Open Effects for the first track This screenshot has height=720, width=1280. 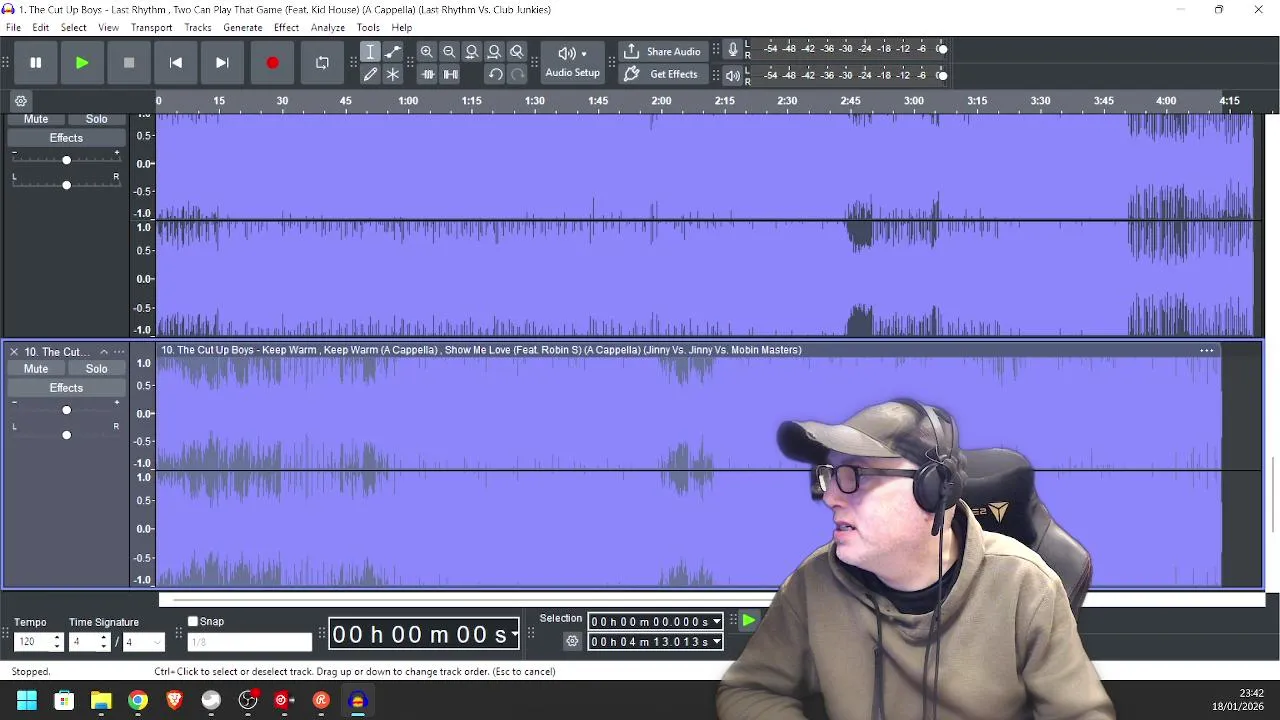click(x=66, y=138)
